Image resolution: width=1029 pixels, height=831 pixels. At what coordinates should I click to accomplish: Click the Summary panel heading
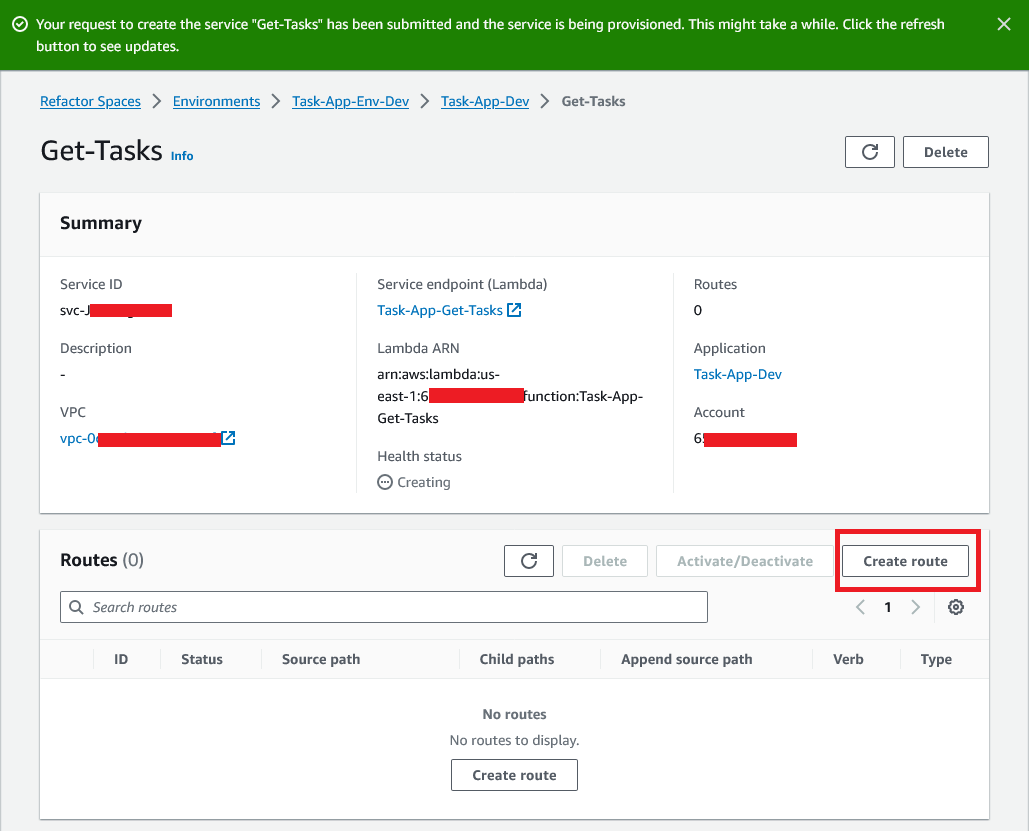[101, 223]
